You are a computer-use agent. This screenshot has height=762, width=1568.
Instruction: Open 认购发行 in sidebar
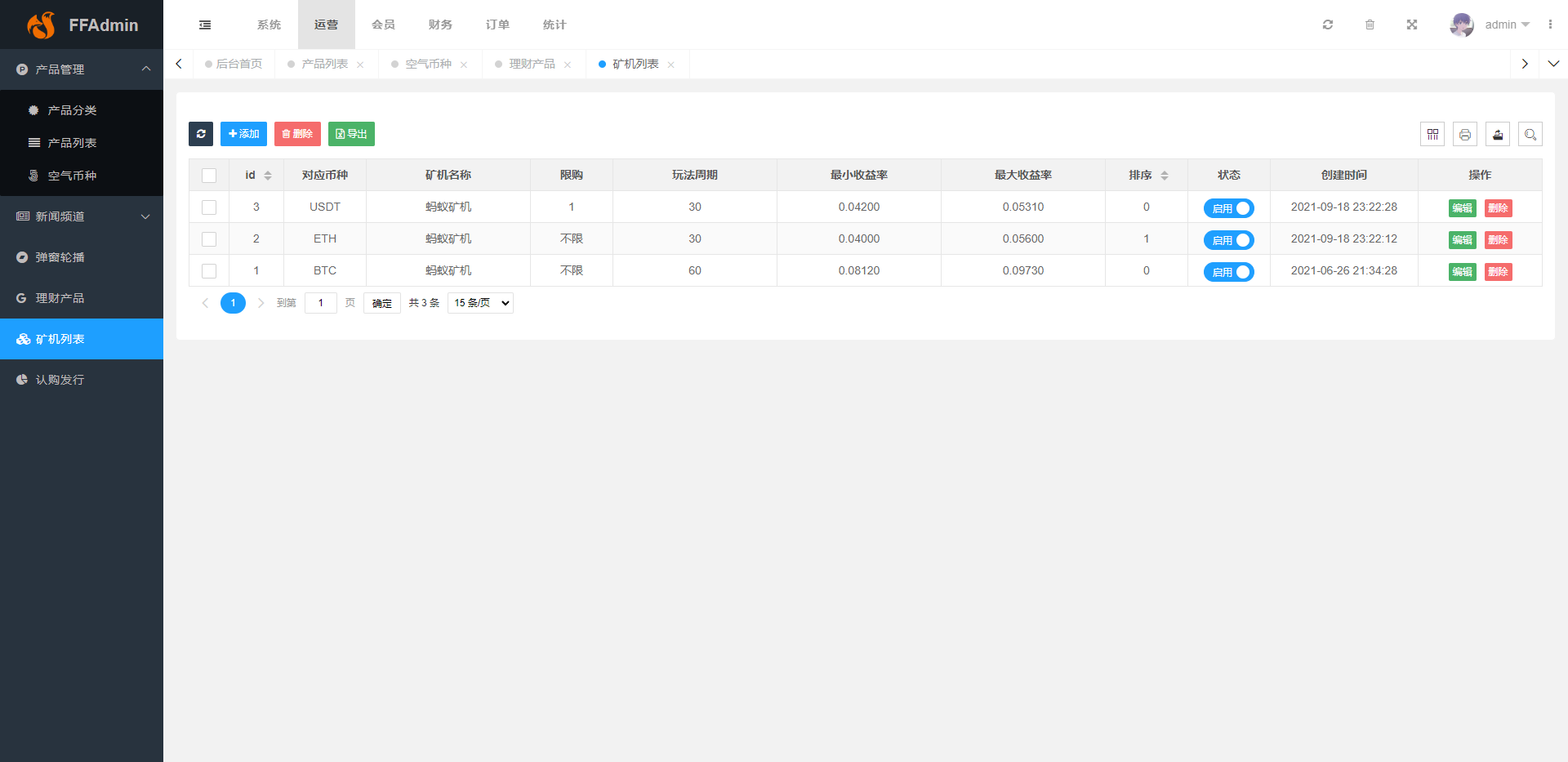[82, 380]
